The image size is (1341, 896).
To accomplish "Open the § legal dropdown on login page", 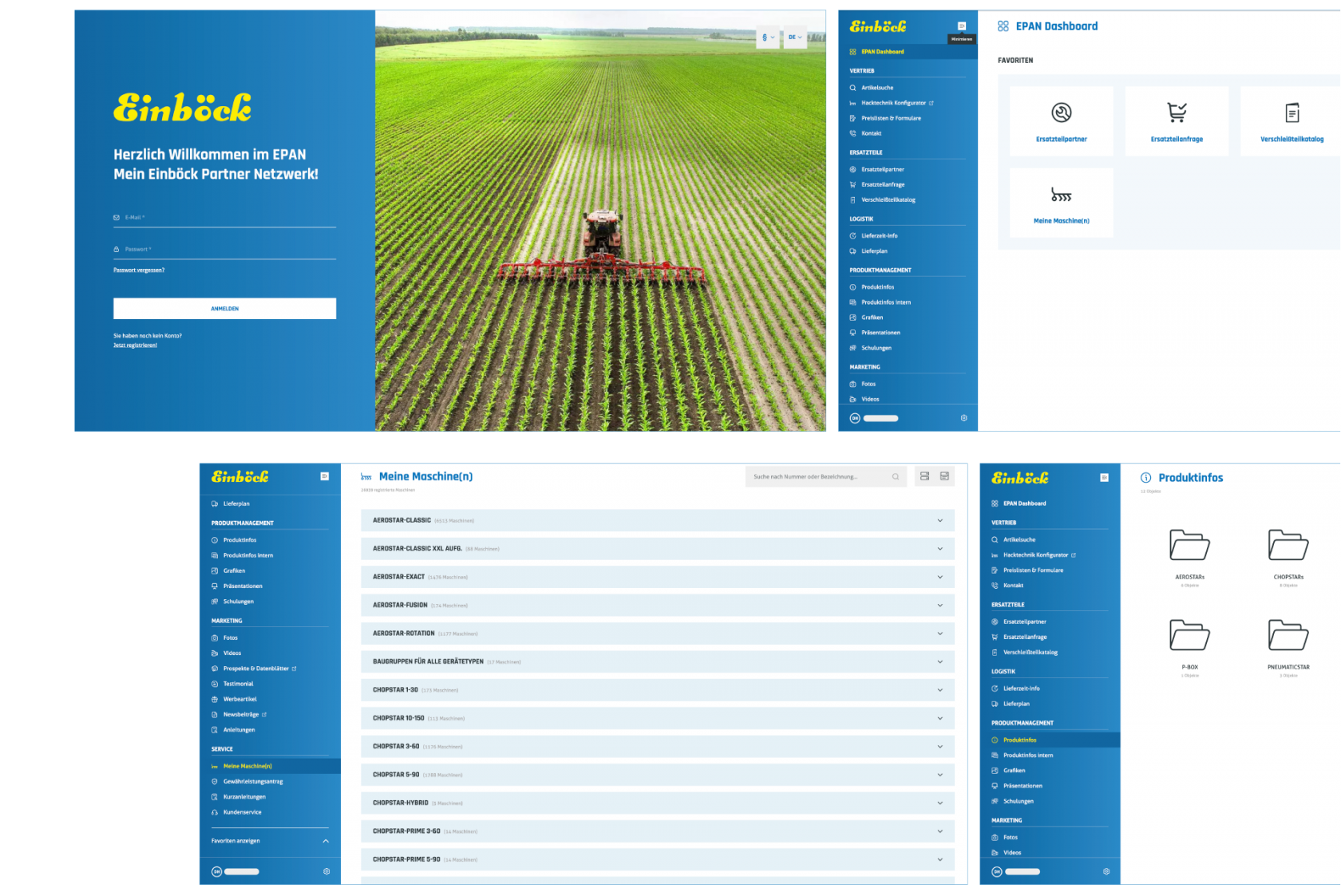I will pyautogui.click(x=768, y=37).
